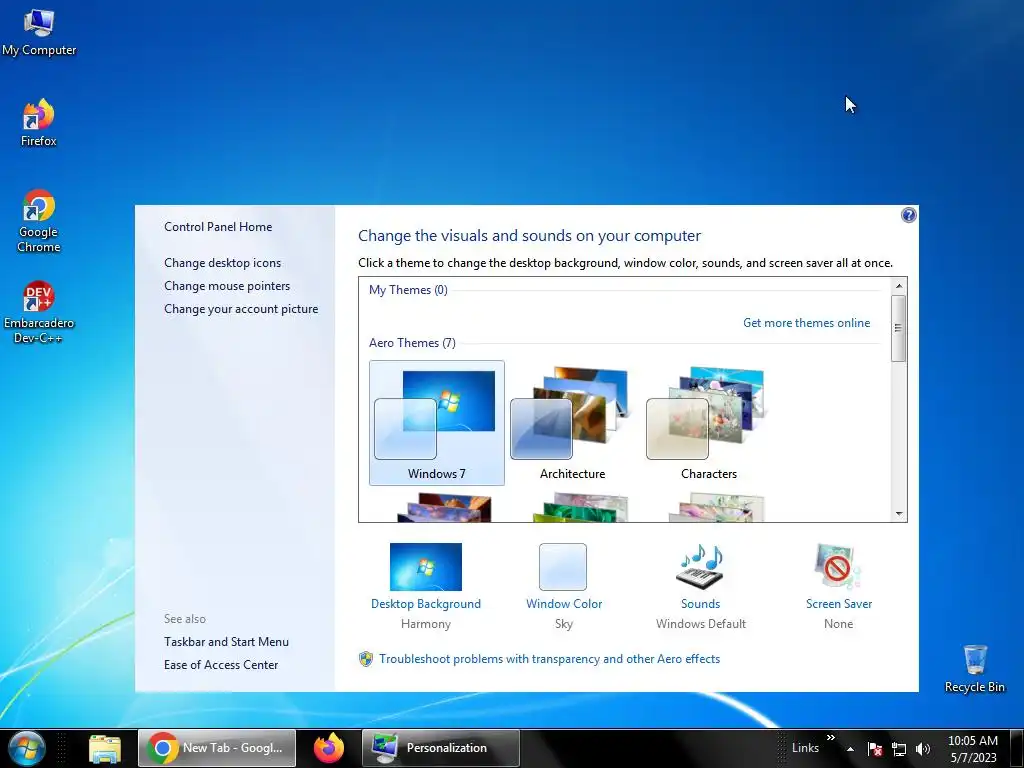Click the My Themes (0) heading

(408, 290)
